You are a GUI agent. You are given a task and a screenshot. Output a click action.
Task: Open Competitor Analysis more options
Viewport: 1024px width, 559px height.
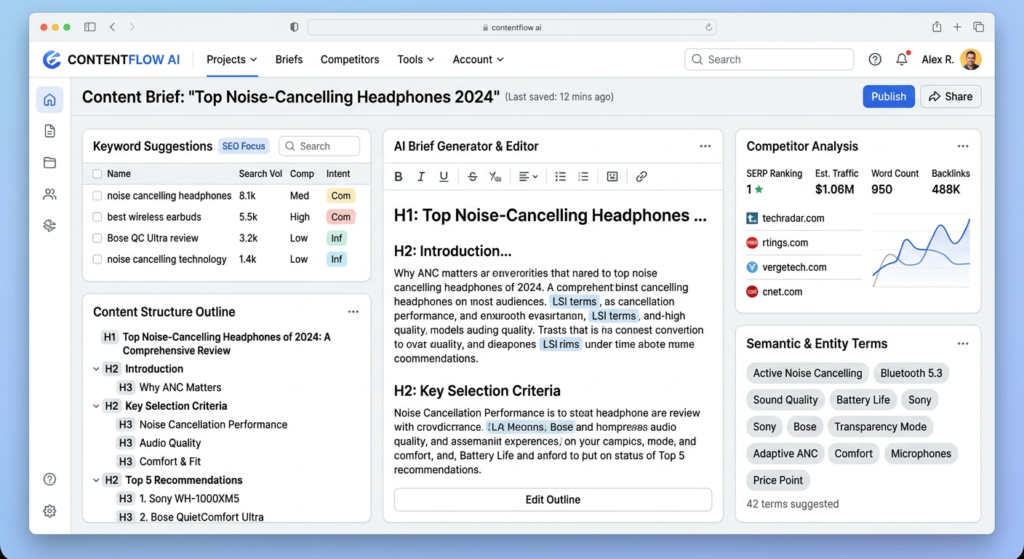(x=963, y=146)
